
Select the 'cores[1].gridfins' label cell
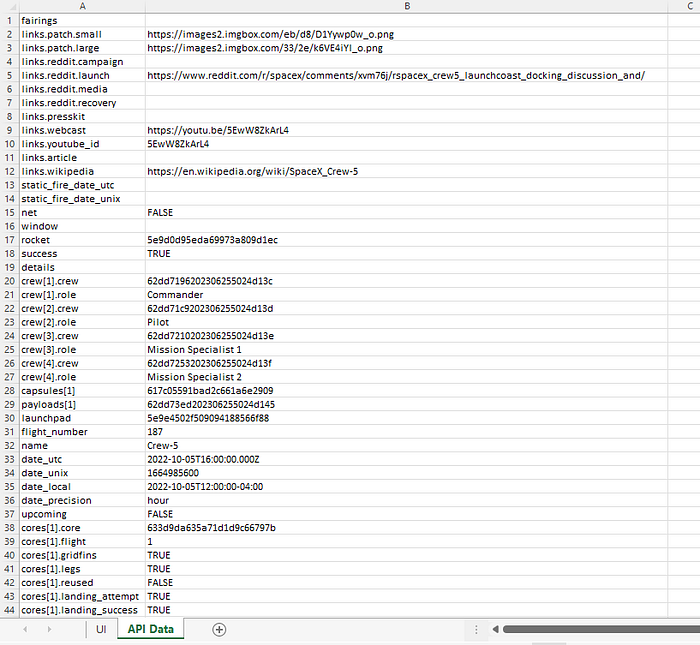[x=83, y=555]
